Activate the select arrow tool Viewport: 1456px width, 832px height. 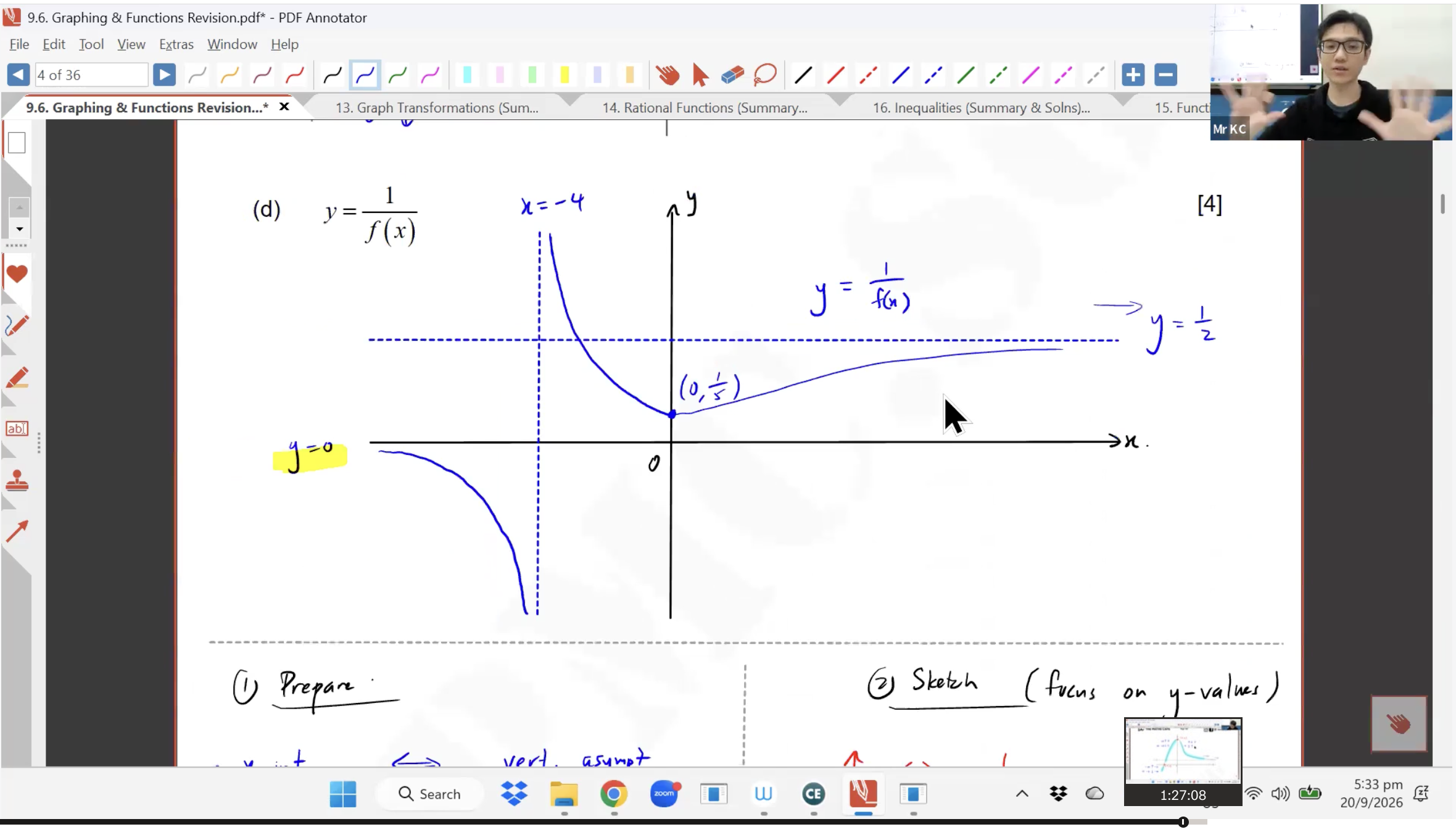click(x=700, y=75)
